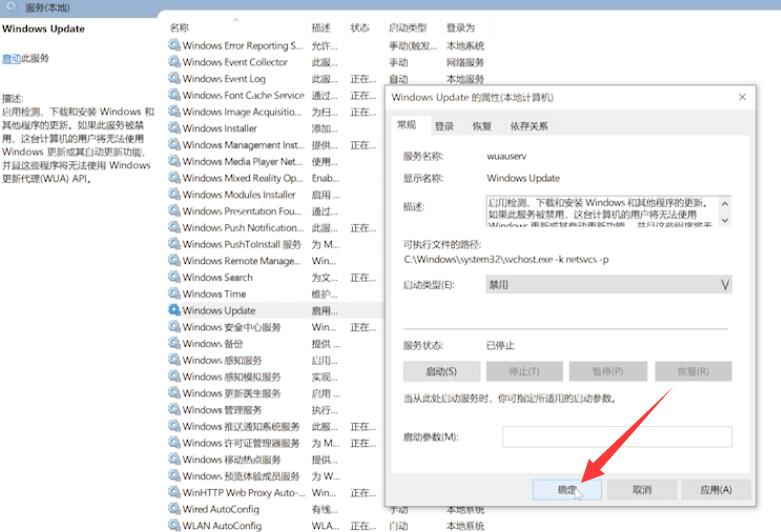Click the Windows Font Cache Service gear icon
Image resolution: width=781 pixels, height=532 pixels.
pyautogui.click(x=174, y=95)
